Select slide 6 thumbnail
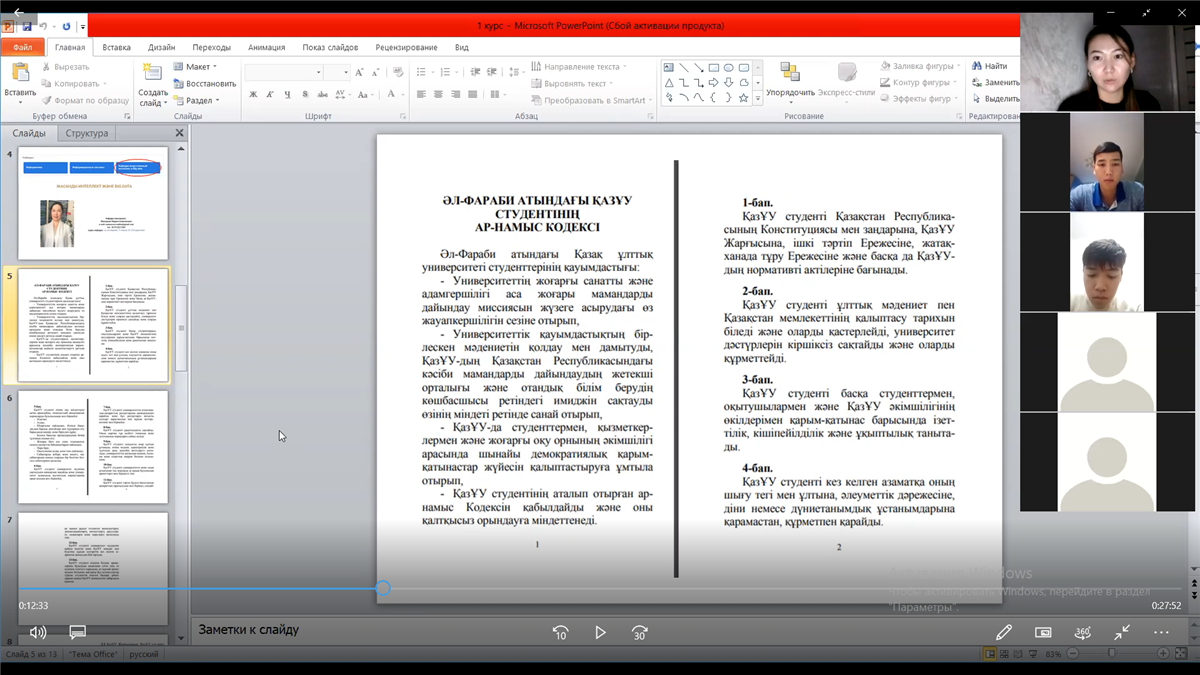Image resolution: width=1200 pixels, height=675 pixels. [x=93, y=446]
